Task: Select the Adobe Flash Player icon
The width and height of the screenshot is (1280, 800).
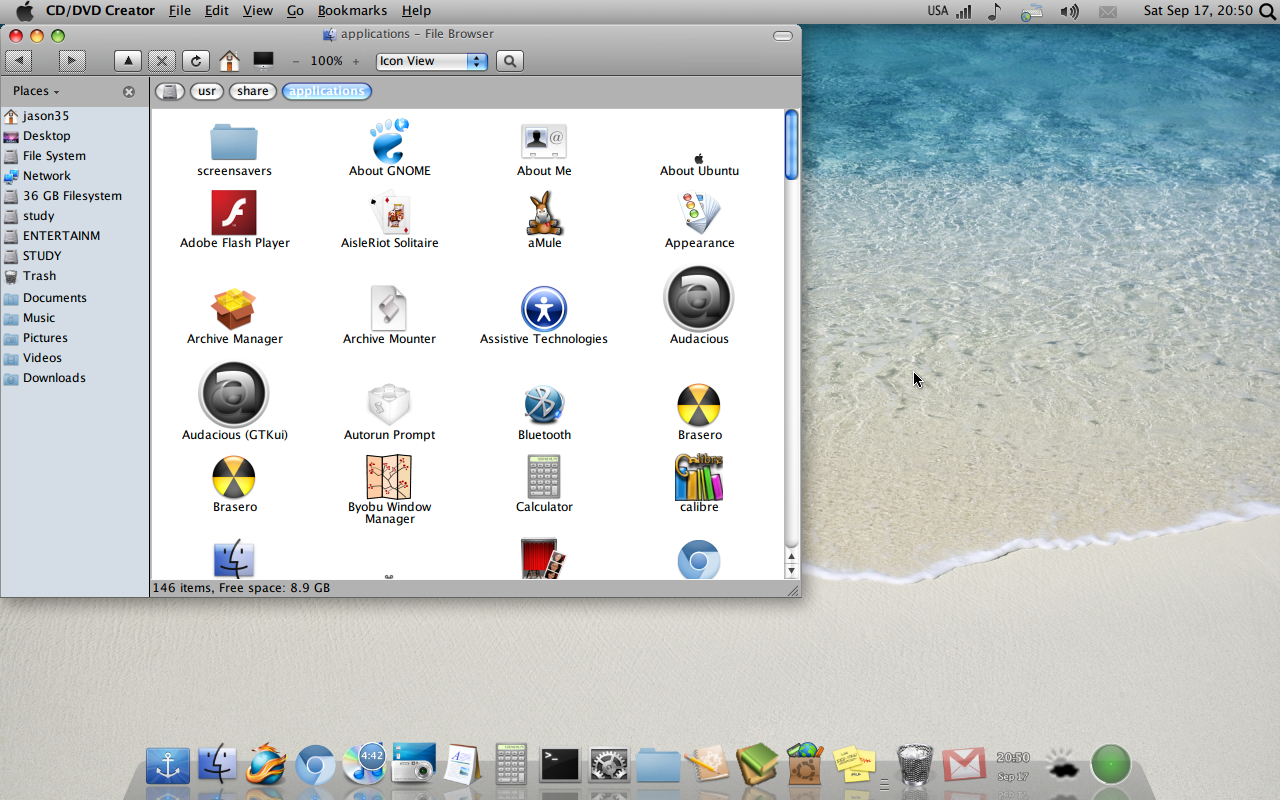Action: coord(234,212)
